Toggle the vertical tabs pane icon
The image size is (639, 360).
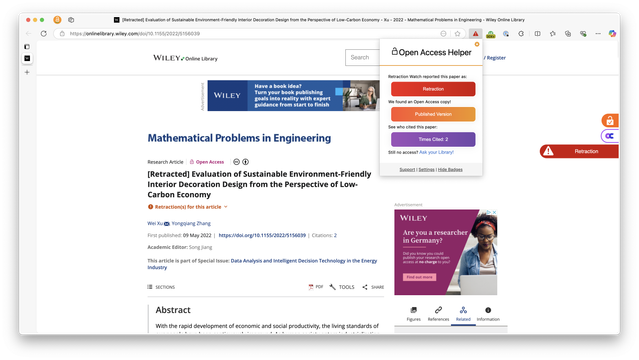point(27,47)
